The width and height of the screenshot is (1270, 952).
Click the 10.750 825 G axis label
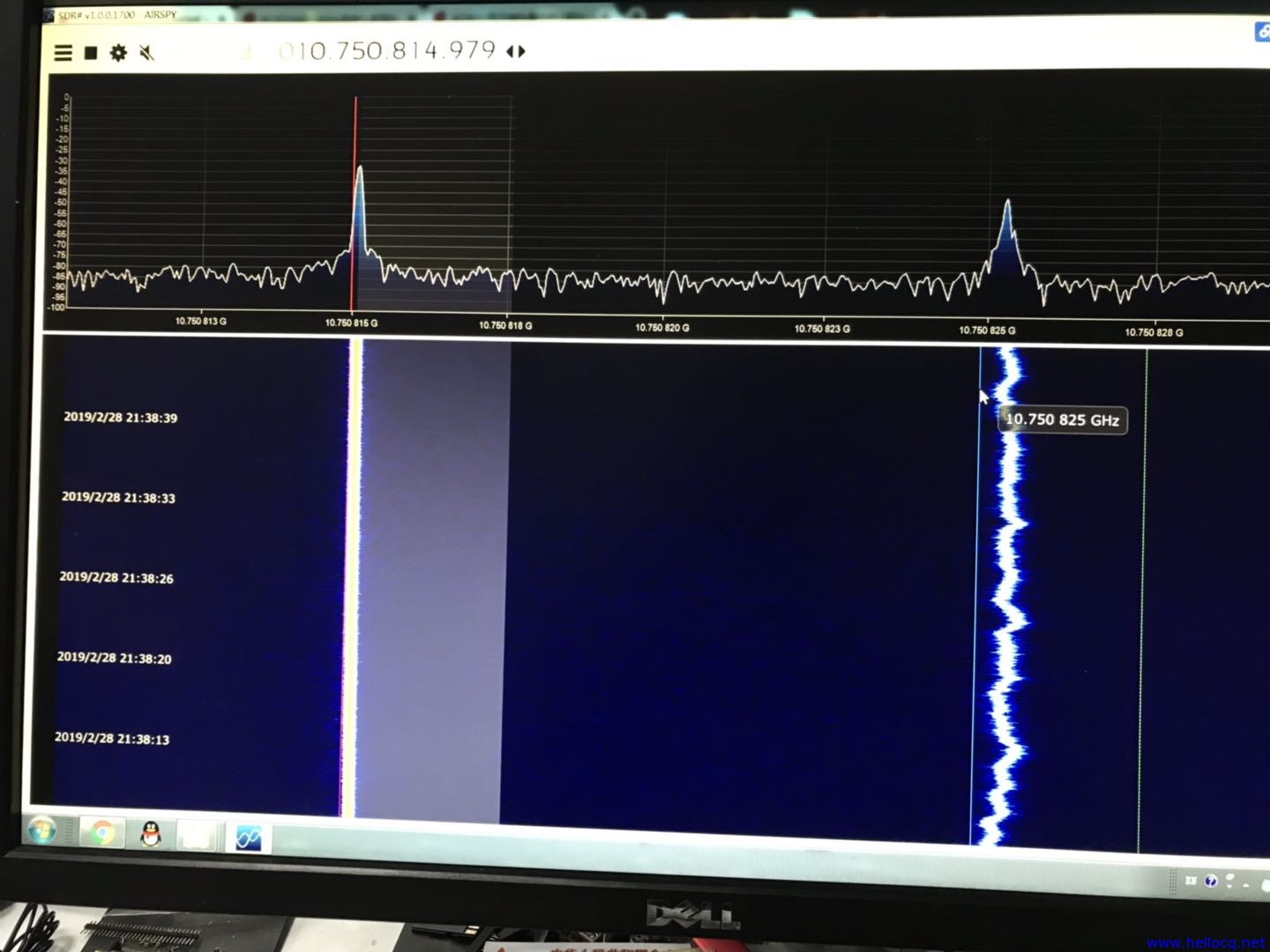click(x=987, y=331)
